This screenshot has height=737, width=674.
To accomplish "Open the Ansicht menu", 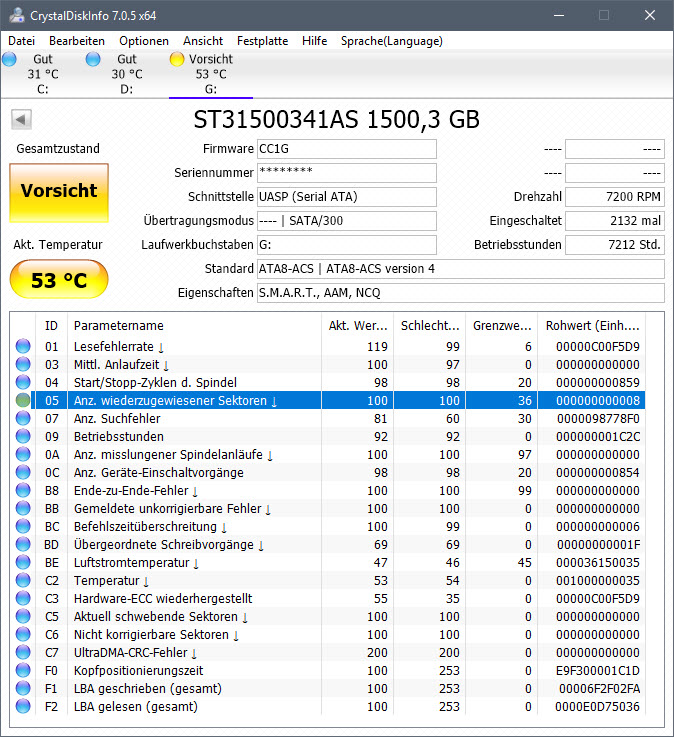I will pos(203,41).
